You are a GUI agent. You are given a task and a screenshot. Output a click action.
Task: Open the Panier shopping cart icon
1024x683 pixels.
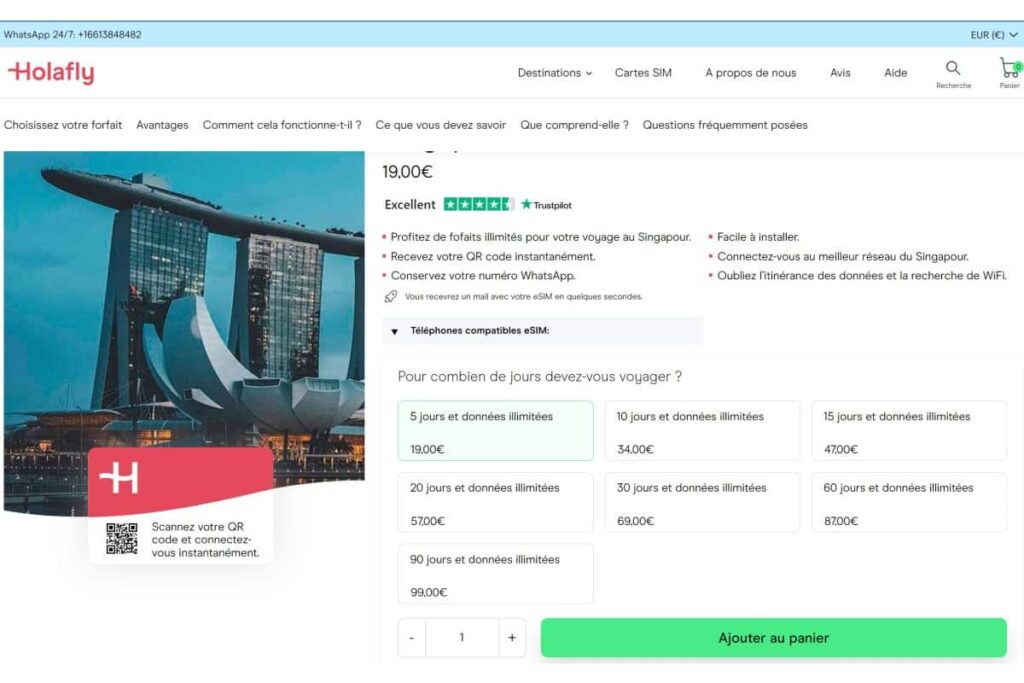point(1010,70)
